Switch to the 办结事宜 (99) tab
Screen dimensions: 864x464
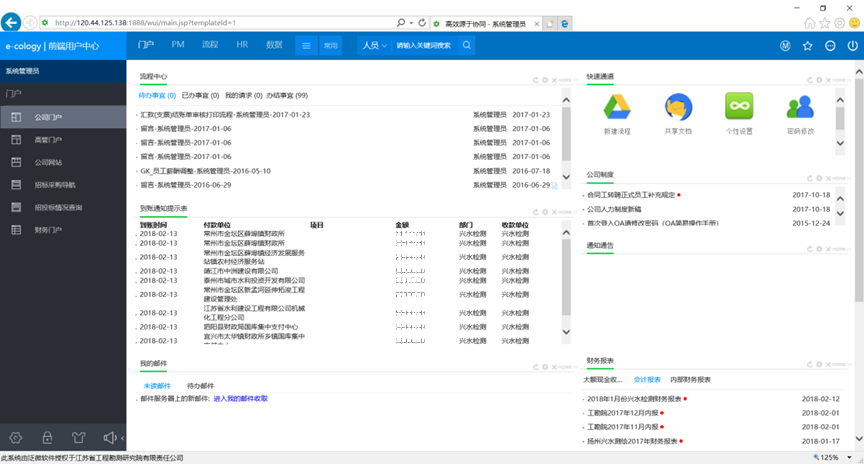(287, 95)
